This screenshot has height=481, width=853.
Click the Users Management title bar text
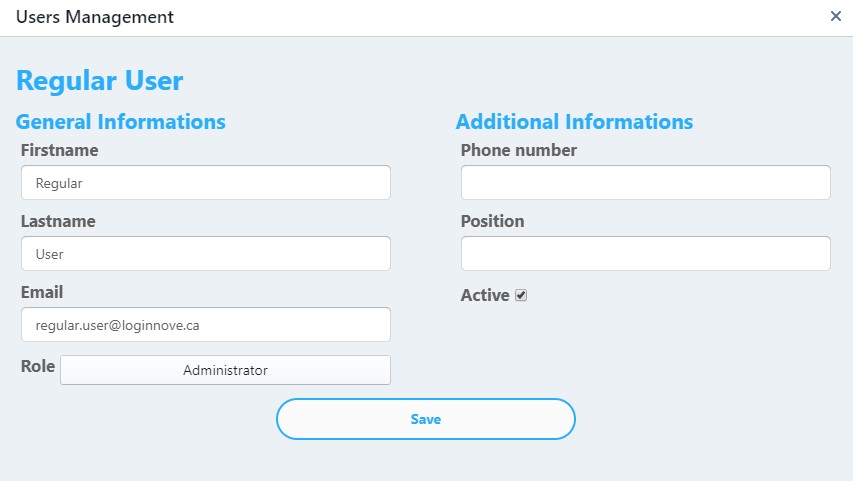click(95, 17)
